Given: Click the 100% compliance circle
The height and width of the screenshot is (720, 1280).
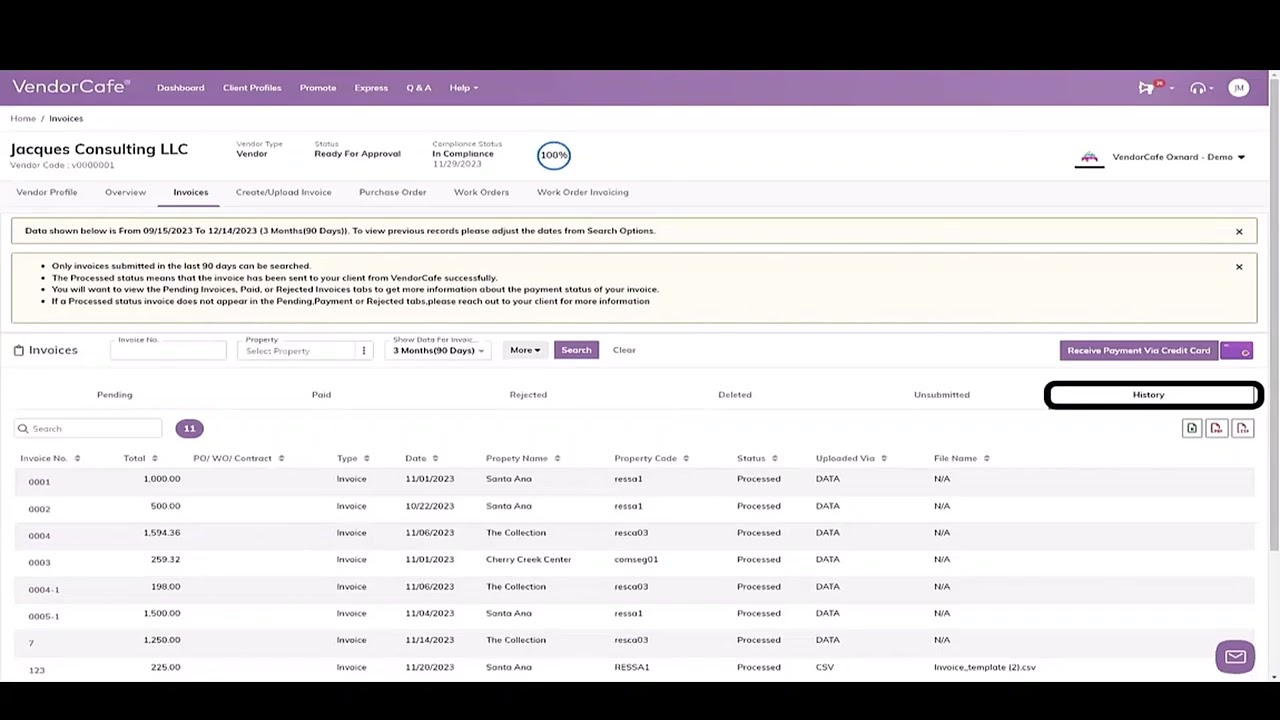Looking at the screenshot, I should [554, 155].
